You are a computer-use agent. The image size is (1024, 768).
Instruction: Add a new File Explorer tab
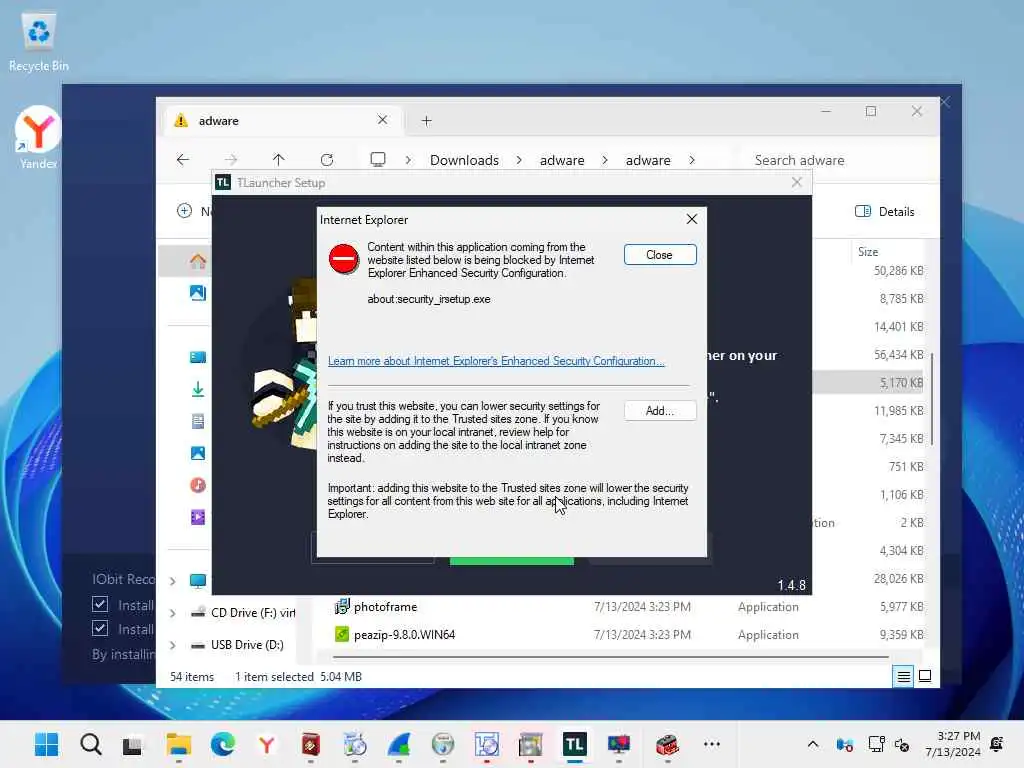coord(426,121)
